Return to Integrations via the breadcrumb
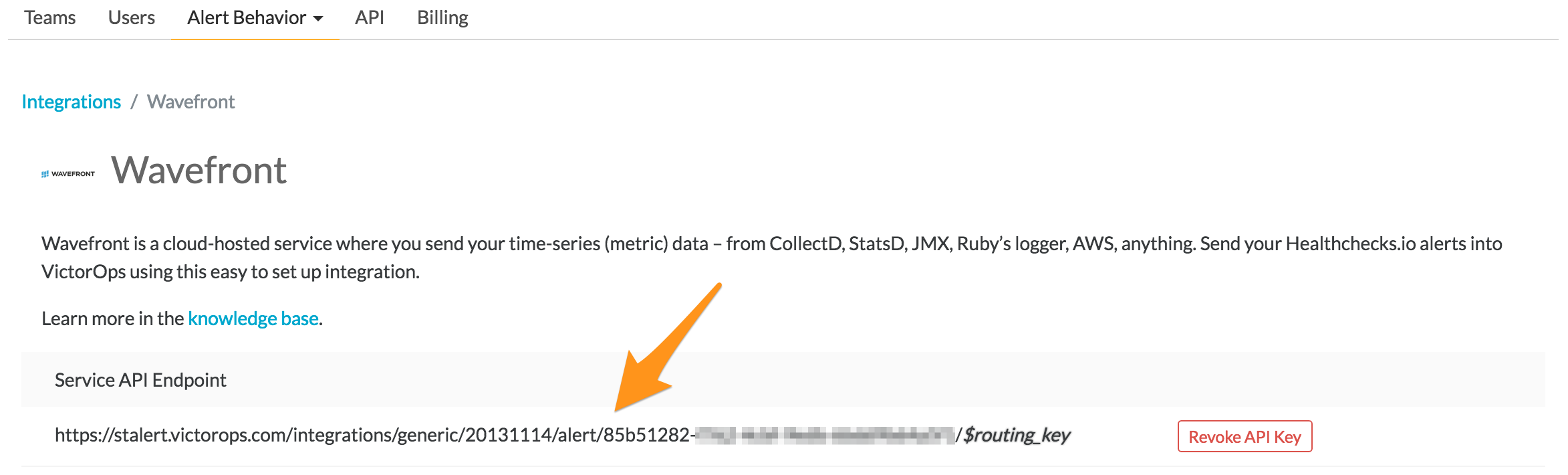 (72, 101)
